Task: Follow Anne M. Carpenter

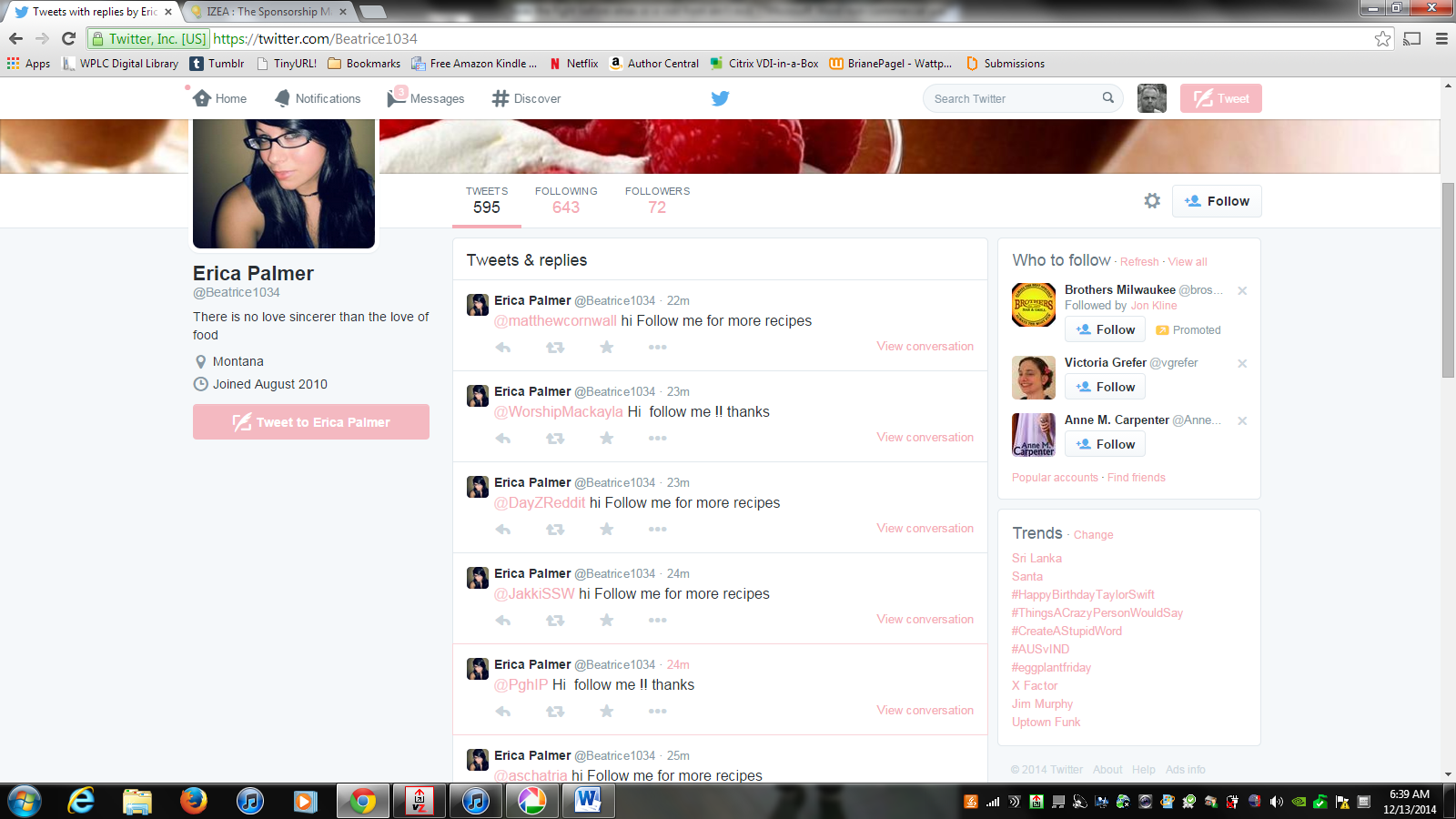Action: point(1105,444)
